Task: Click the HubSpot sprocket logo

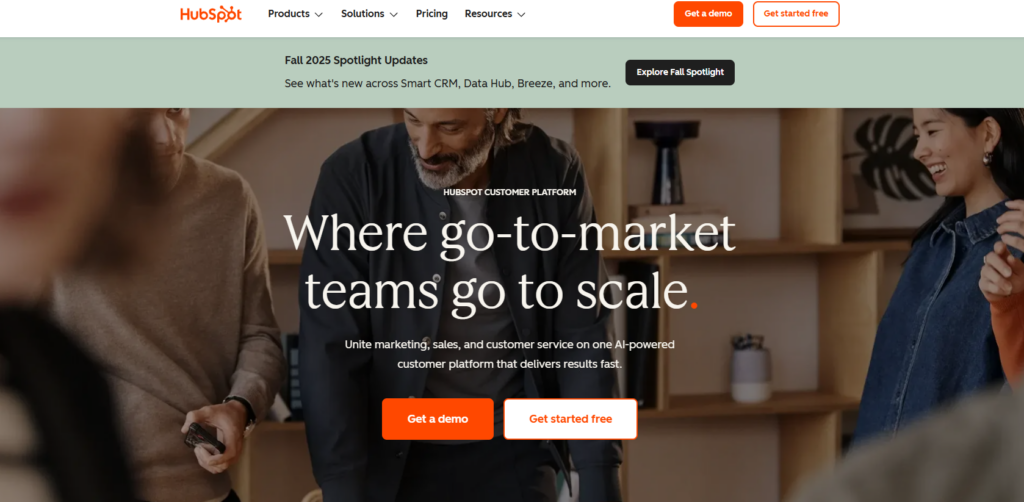Action: (x=211, y=14)
